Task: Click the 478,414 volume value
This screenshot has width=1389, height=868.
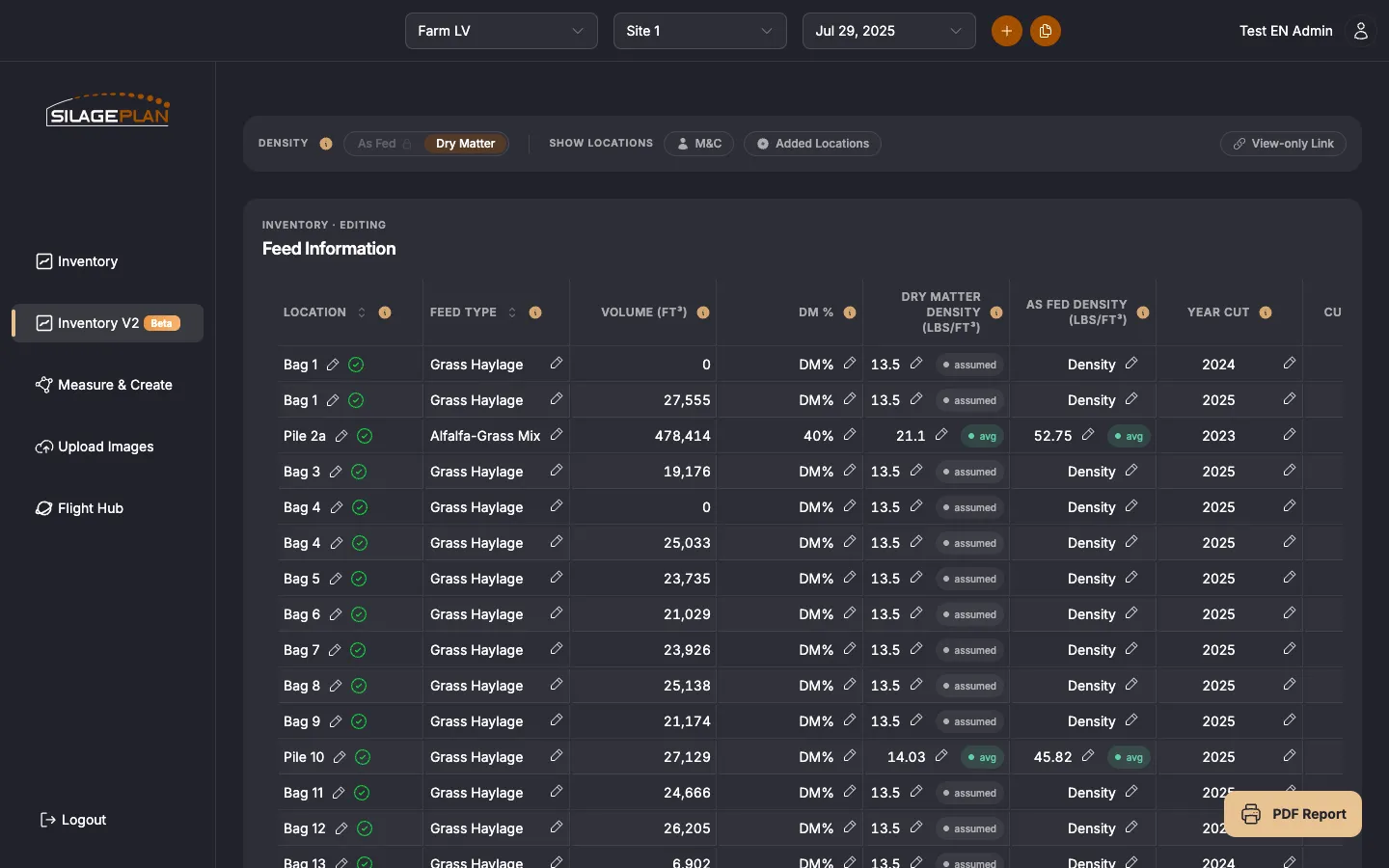Action: pyautogui.click(x=682, y=436)
